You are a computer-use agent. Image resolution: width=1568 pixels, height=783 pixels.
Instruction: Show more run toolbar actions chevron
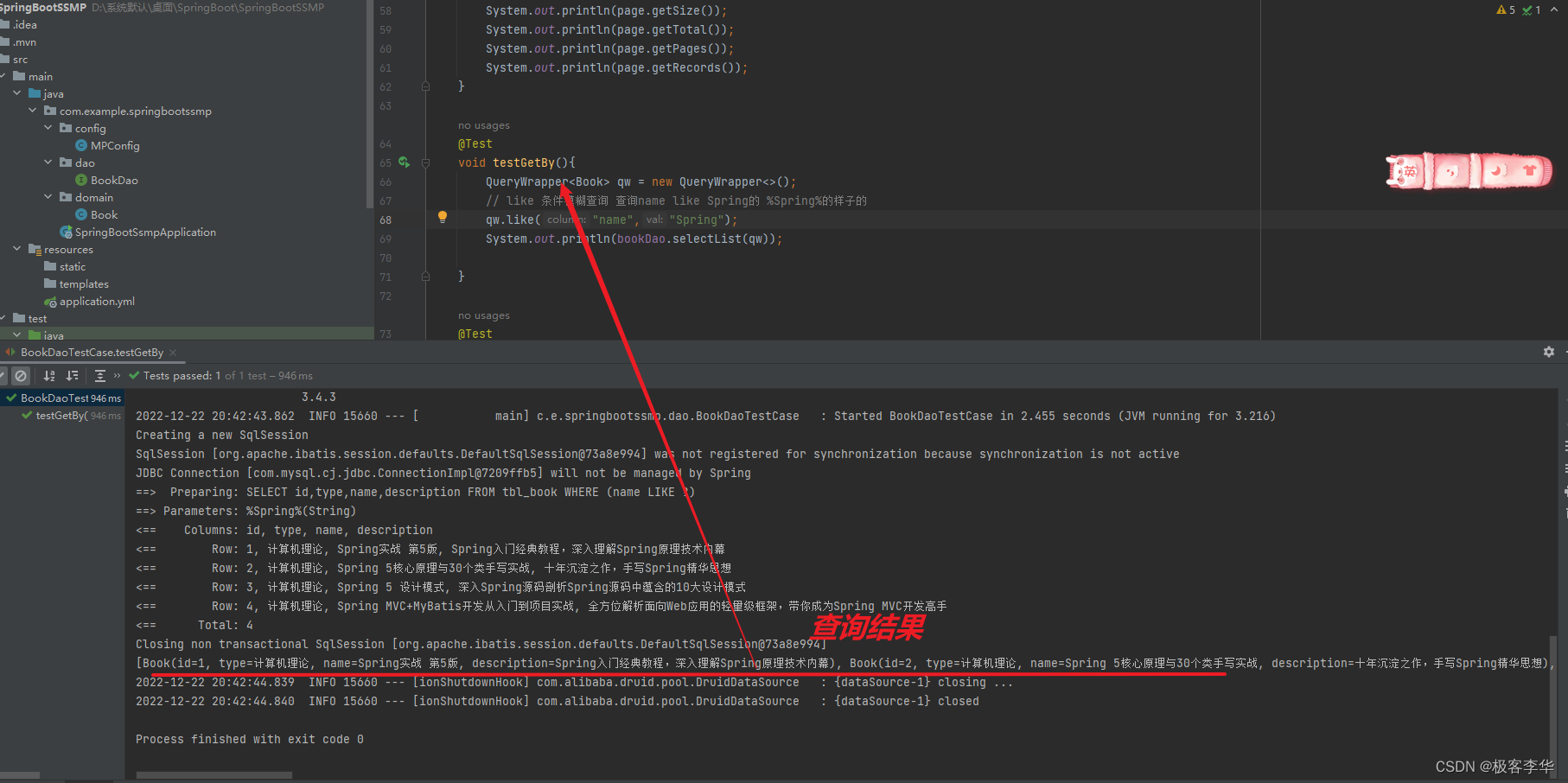pos(118,376)
